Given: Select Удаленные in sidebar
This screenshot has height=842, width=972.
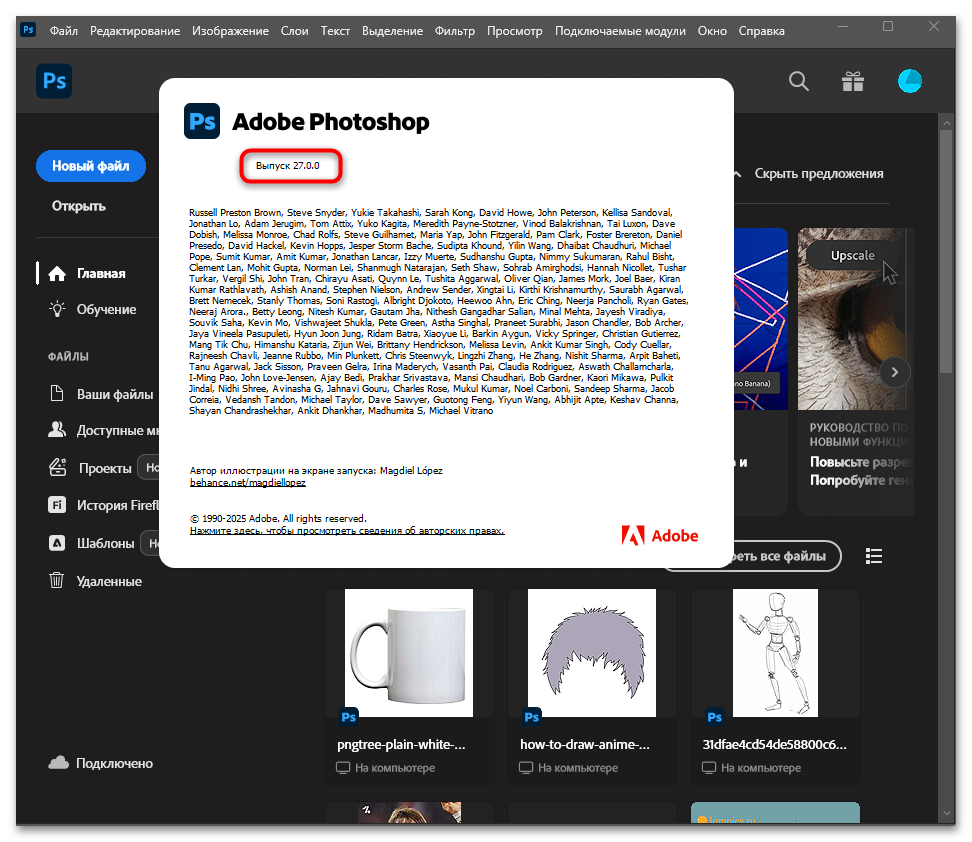Looking at the screenshot, I should (x=109, y=582).
